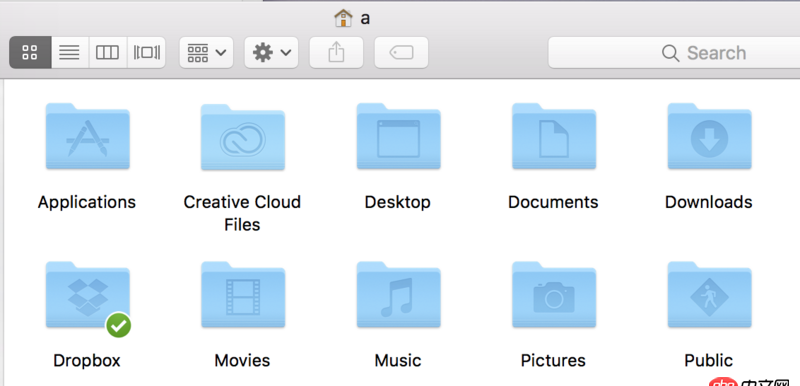Click the home icon in title bar
Image resolution: width=800 pixels, height=386 pixels.
(x=343, y=18)
